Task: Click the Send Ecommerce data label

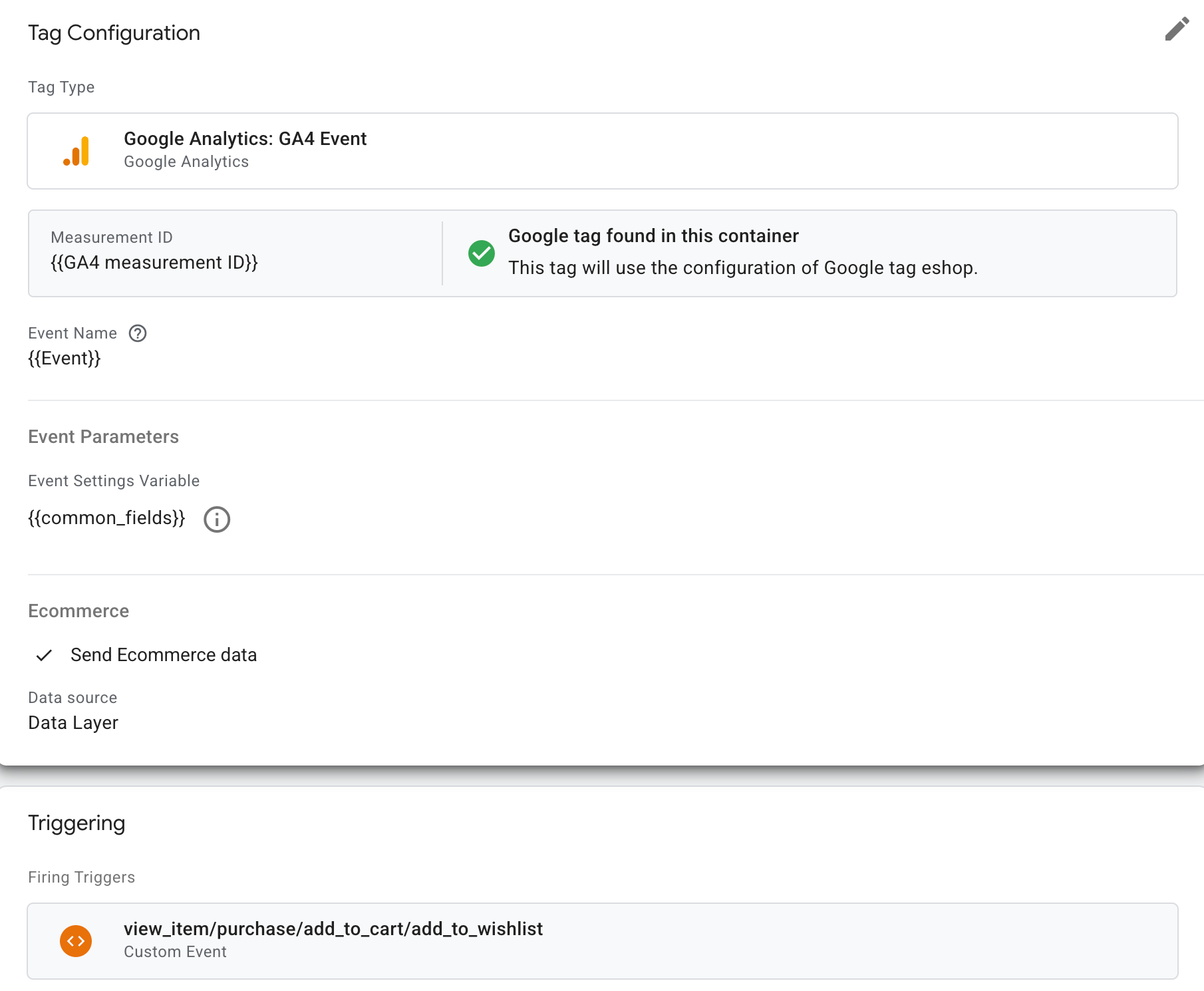Action: coord(164,655)
